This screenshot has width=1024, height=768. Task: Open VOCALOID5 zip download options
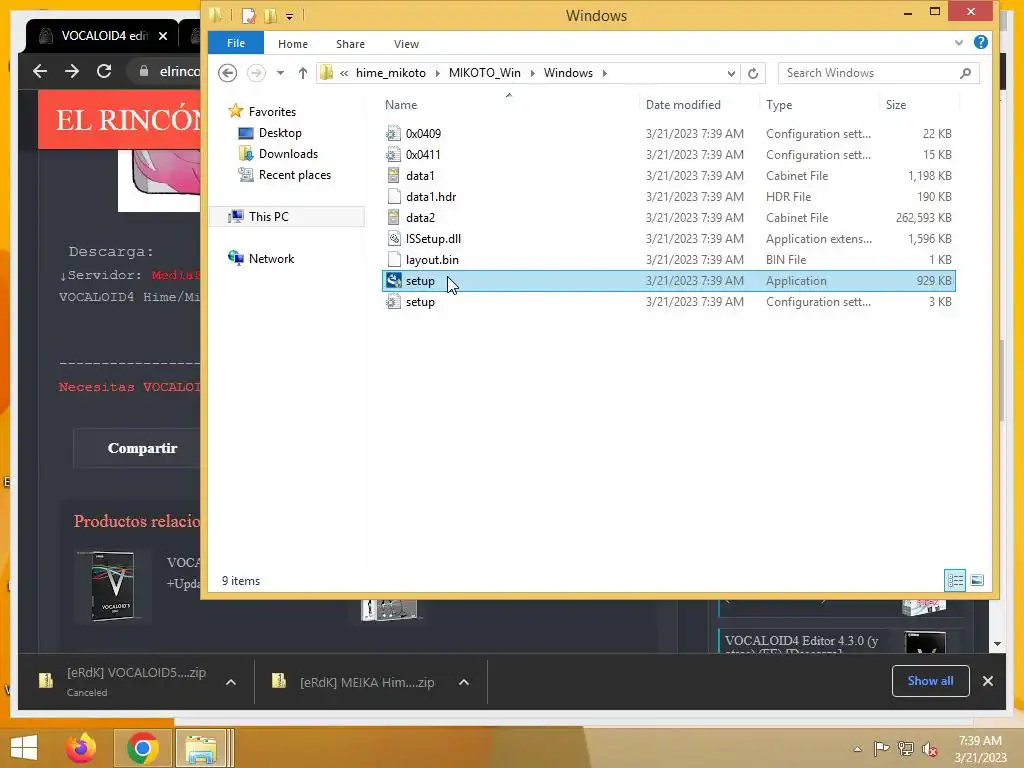[x=231, y=682]
